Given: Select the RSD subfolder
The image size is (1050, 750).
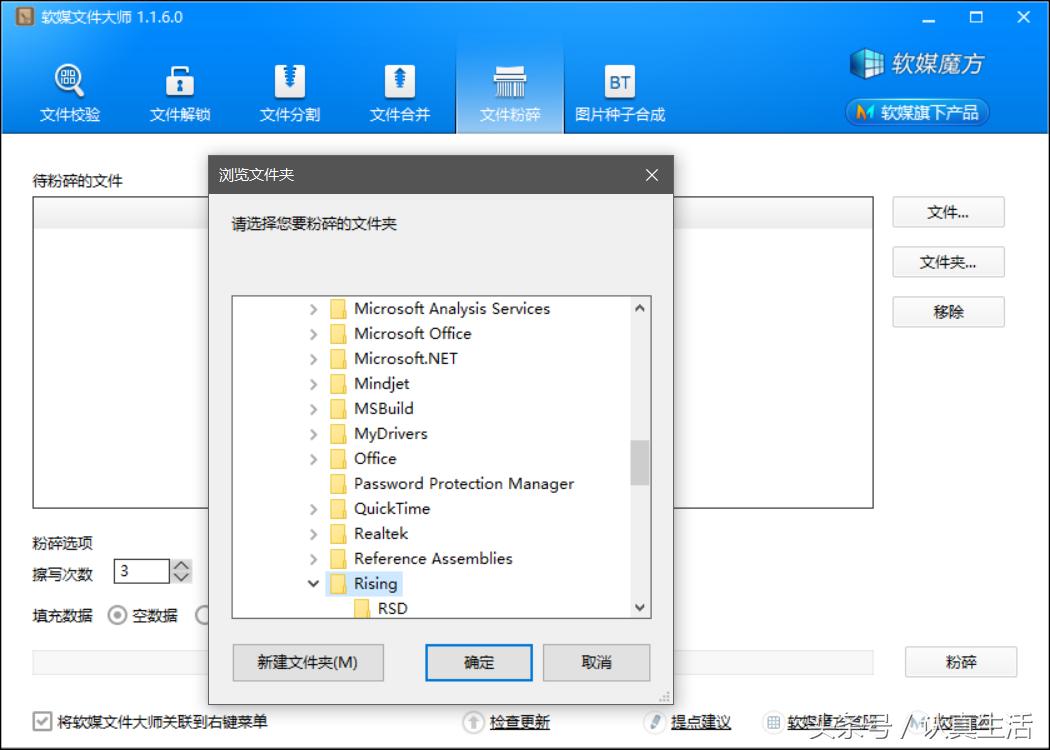Looking at the screenshot, I should (381, 608).
